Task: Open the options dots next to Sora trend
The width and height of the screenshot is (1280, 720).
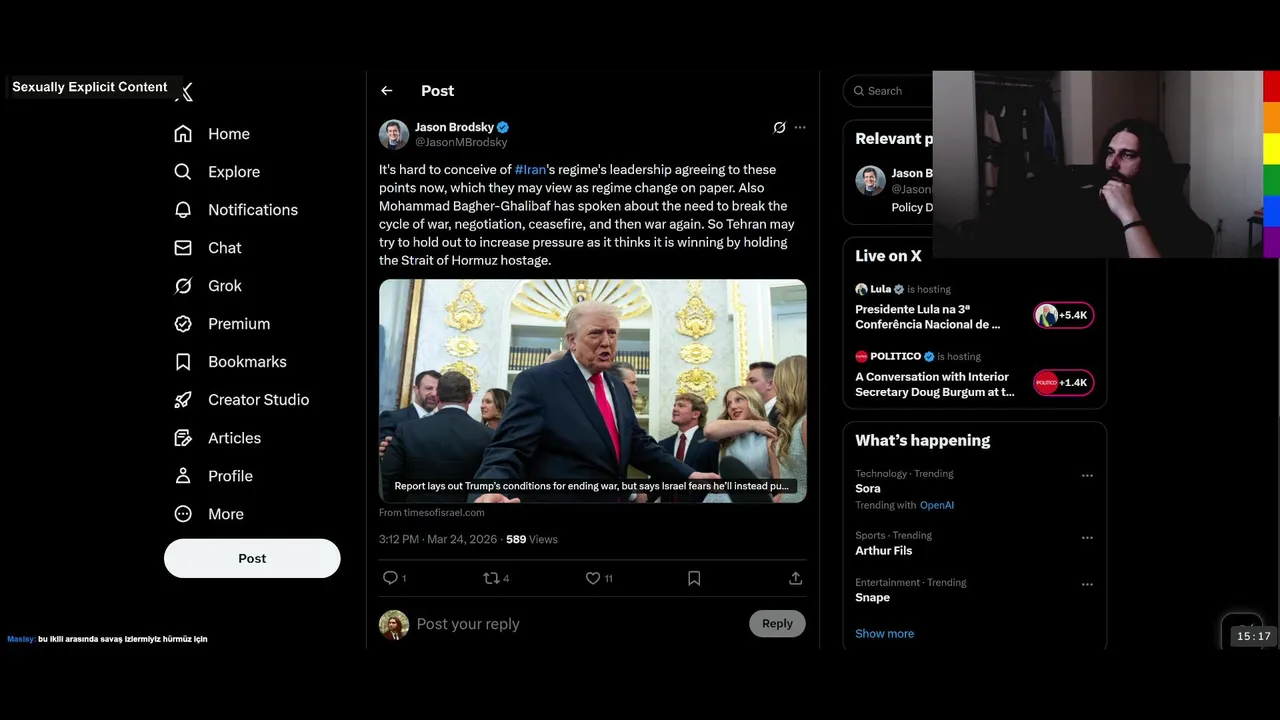Action: click(x=1087, y=476)
